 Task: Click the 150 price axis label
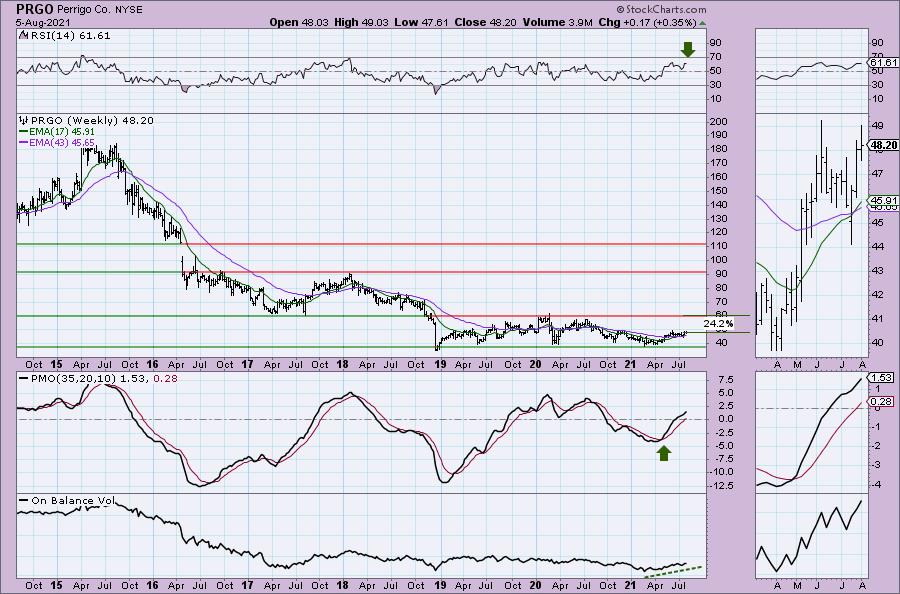click(719, 191)
